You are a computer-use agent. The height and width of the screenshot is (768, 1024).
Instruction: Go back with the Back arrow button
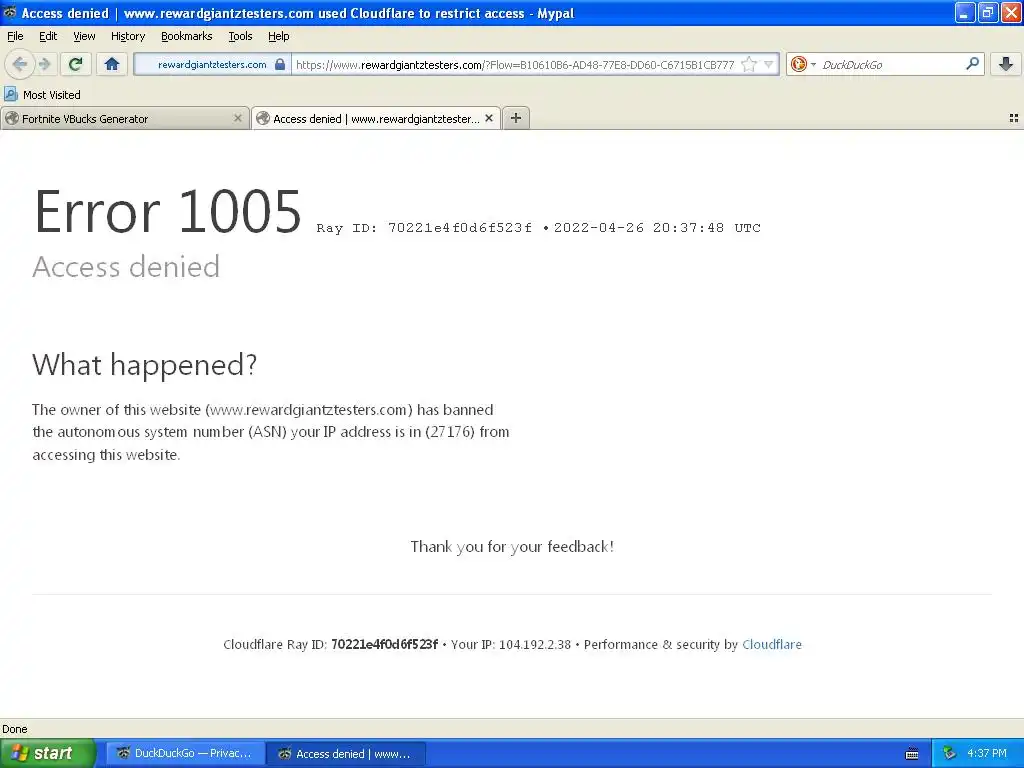click(20, 64)
